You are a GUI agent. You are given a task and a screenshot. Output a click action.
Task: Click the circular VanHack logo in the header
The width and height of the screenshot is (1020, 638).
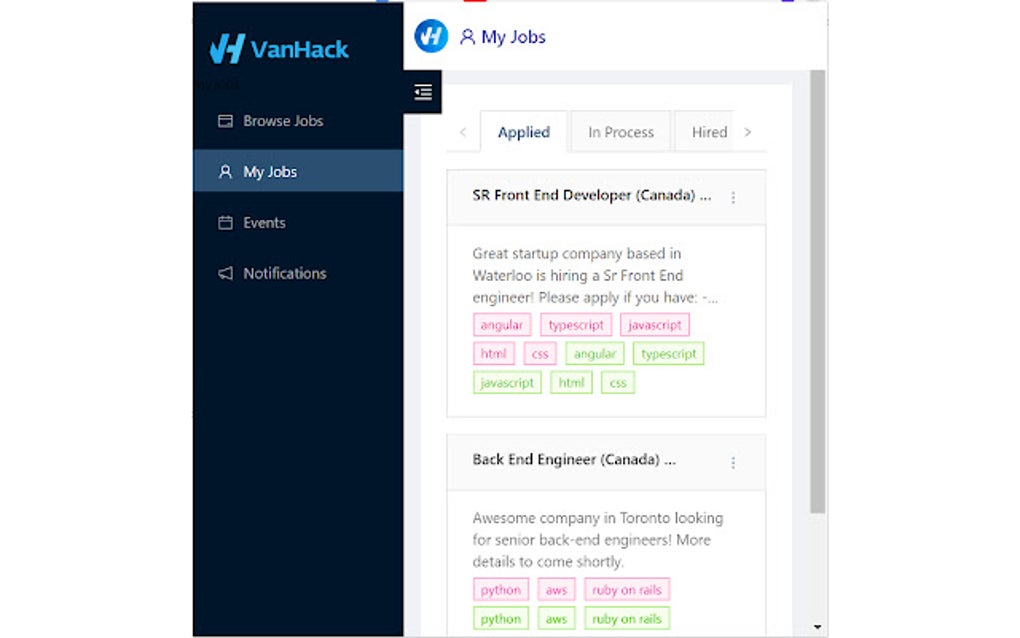click(x=430, y=36)
